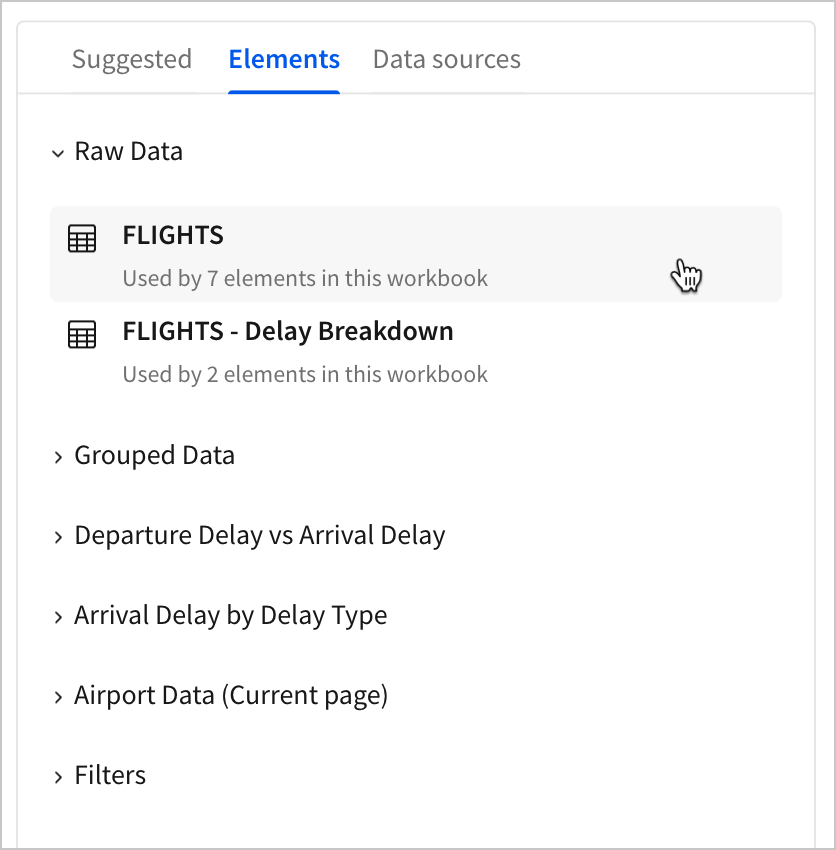836x850 pixels.
Task: Click Arrival Delay by Delay Type label
Action: (231, 616)
